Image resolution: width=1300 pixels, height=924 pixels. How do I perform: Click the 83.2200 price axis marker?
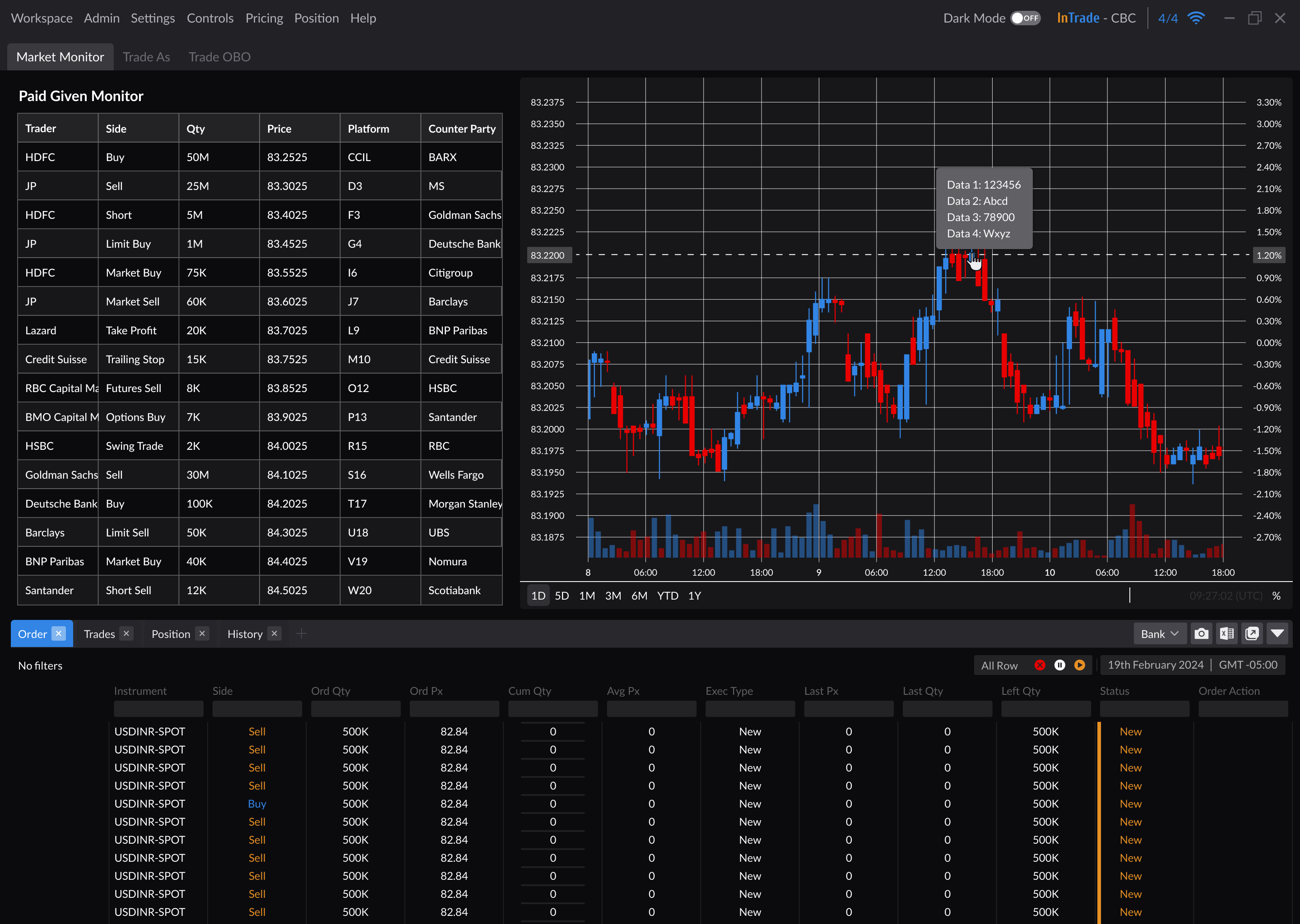coord(549,255)
